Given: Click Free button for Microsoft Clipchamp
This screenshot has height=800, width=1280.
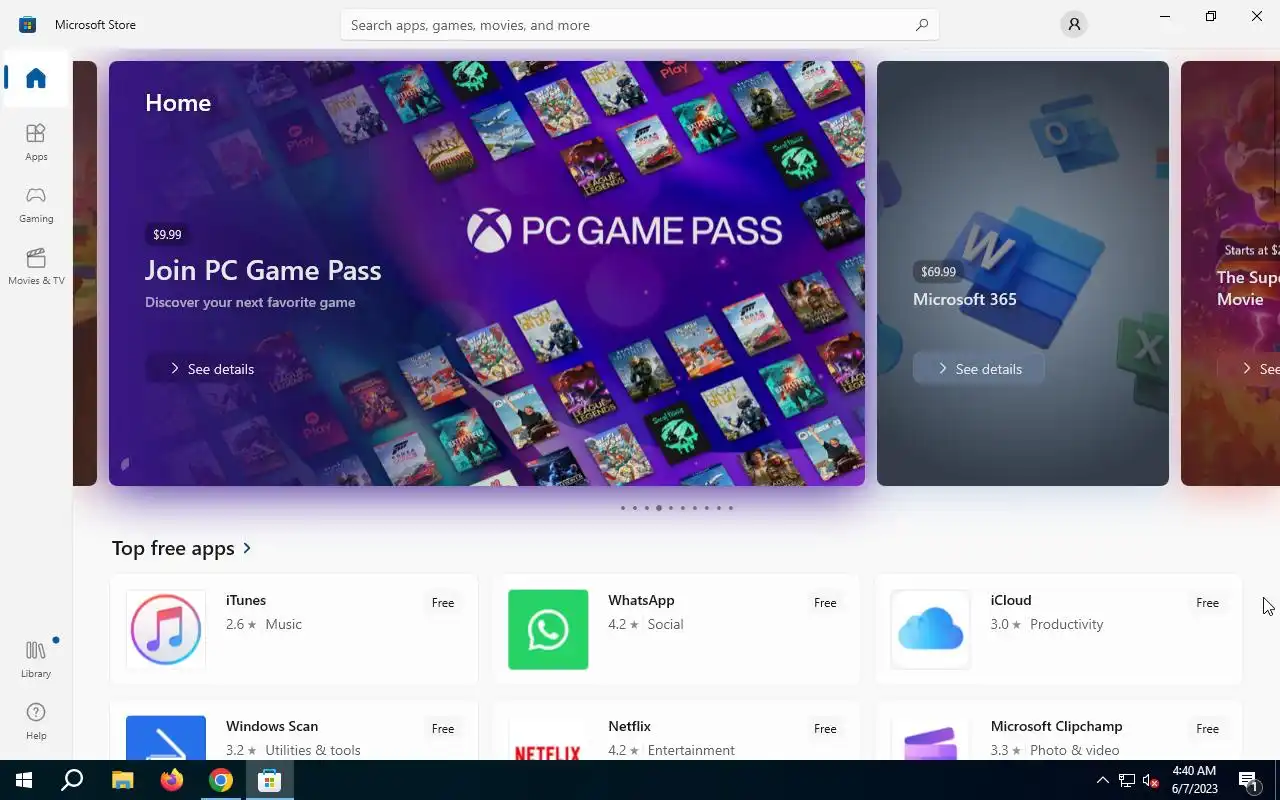Looking at the screenshot, I should 1208,729.
